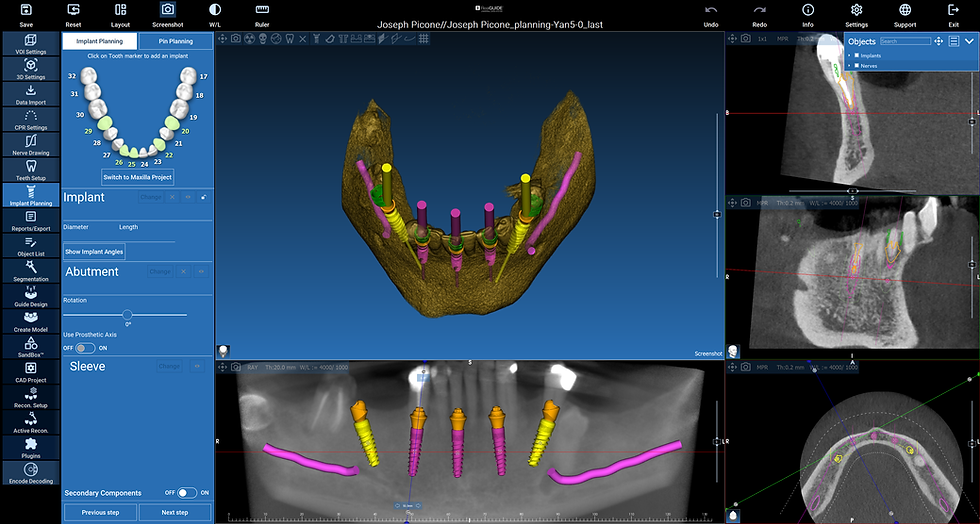
Task: Open Guide Design step
Action: click(31, 296)
